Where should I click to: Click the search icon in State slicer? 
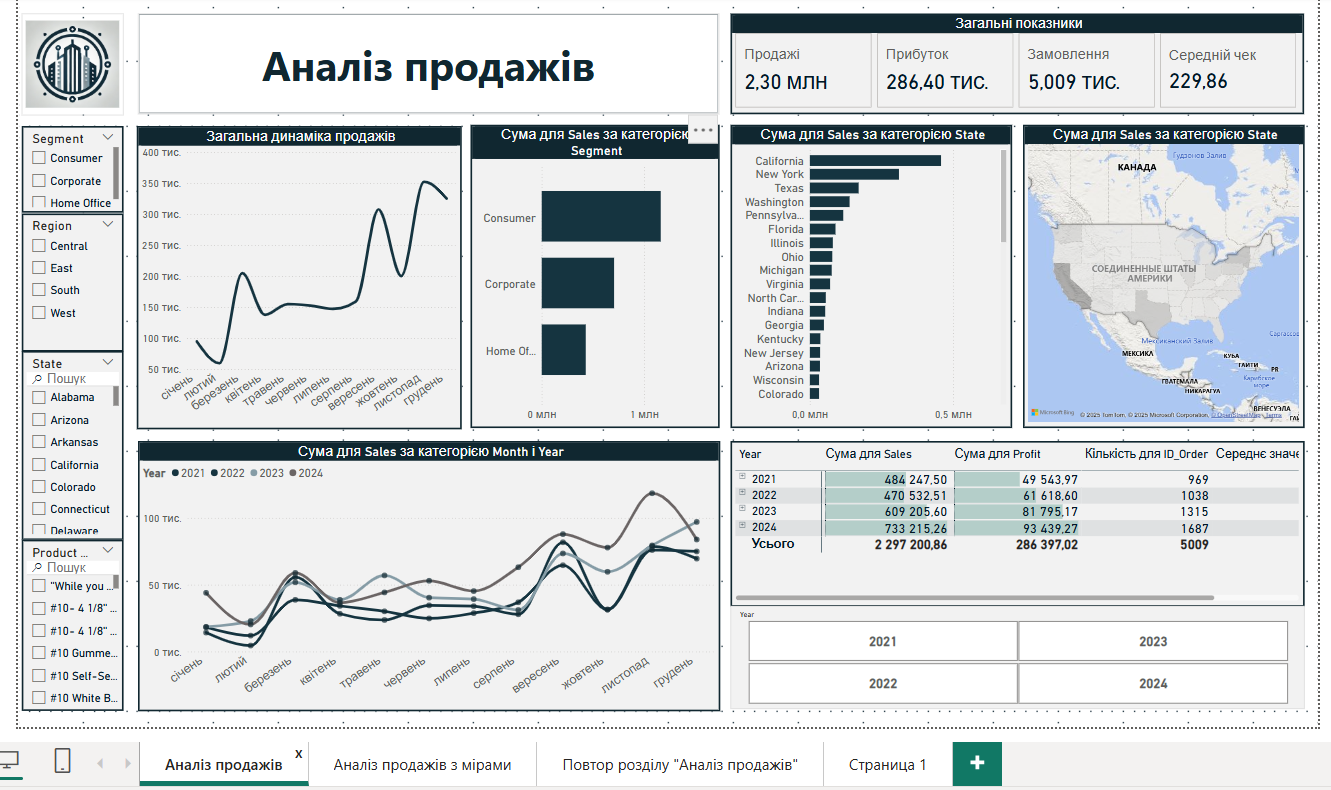(37, 380)
